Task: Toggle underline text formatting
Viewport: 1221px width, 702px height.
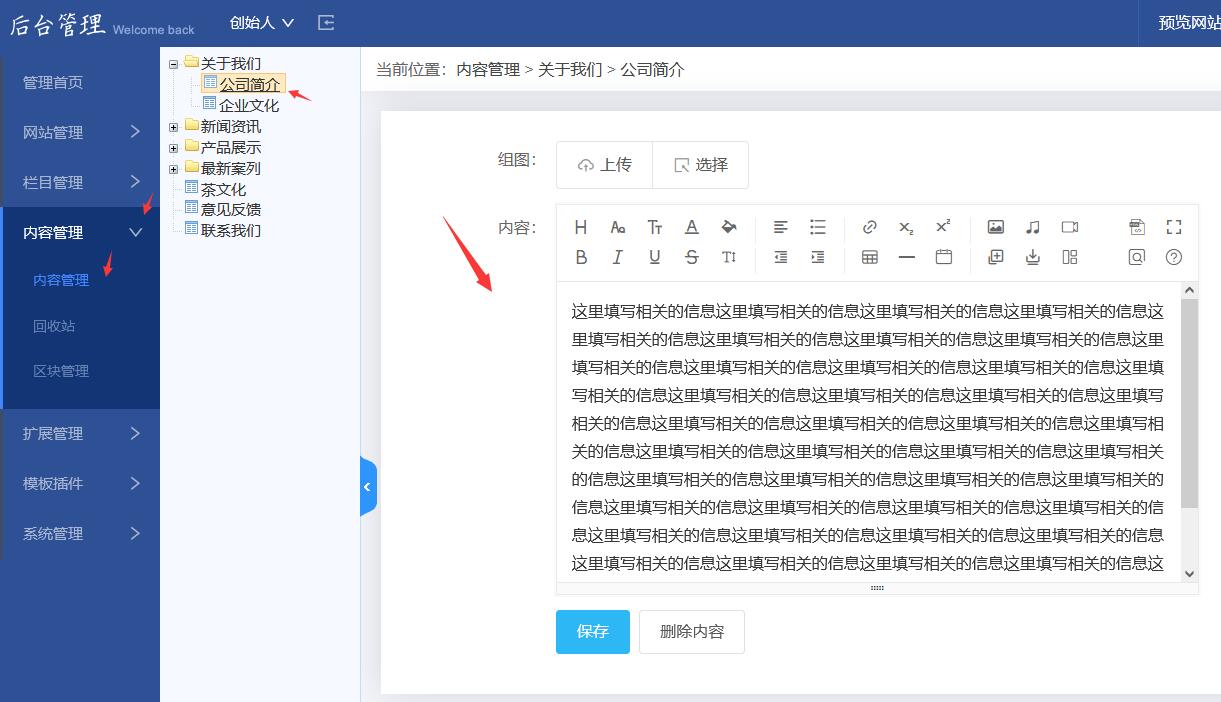Action: (x=654, y=257)
